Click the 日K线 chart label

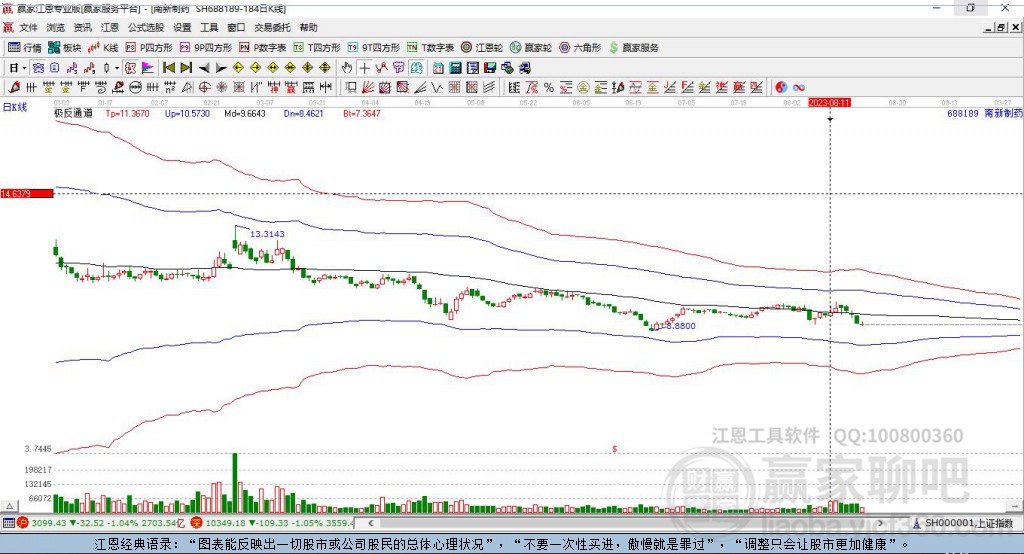tap(14, 108)
